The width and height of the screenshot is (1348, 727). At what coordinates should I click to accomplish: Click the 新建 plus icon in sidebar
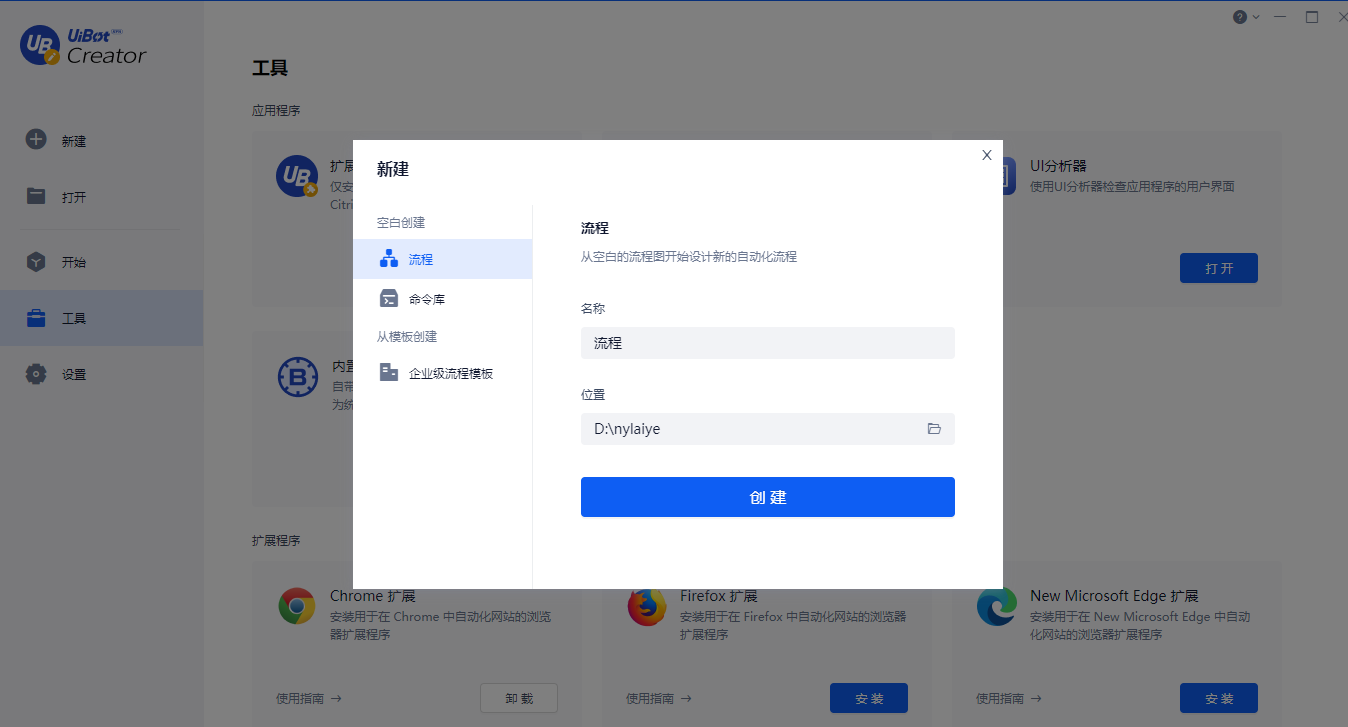(36, 140)
